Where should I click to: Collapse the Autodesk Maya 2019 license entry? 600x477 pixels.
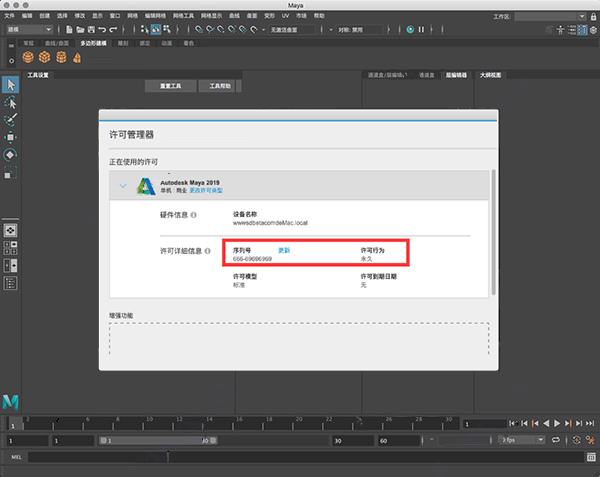click(x=122, y=186)
